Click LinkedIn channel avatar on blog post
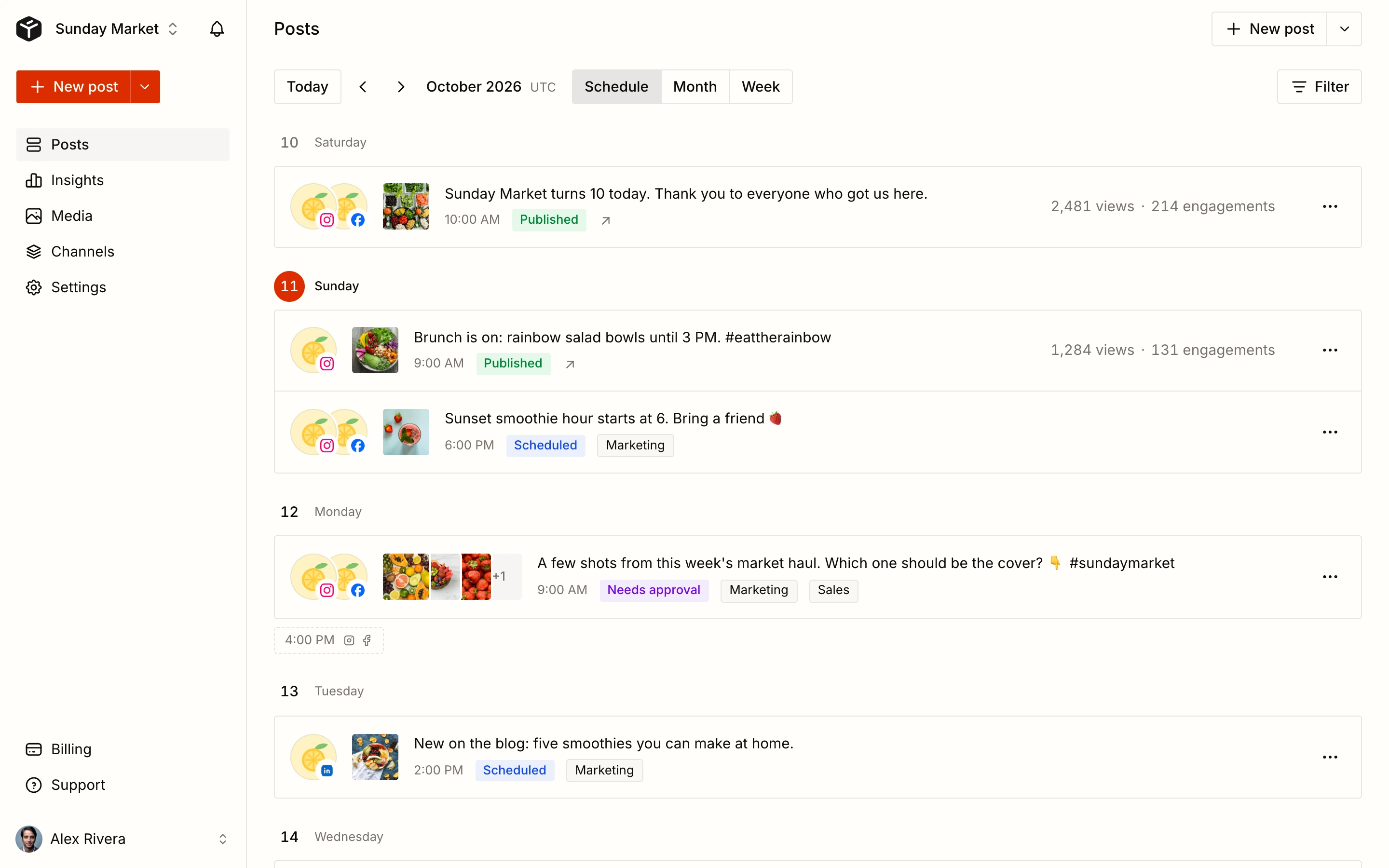 click(x=313, y=757)
